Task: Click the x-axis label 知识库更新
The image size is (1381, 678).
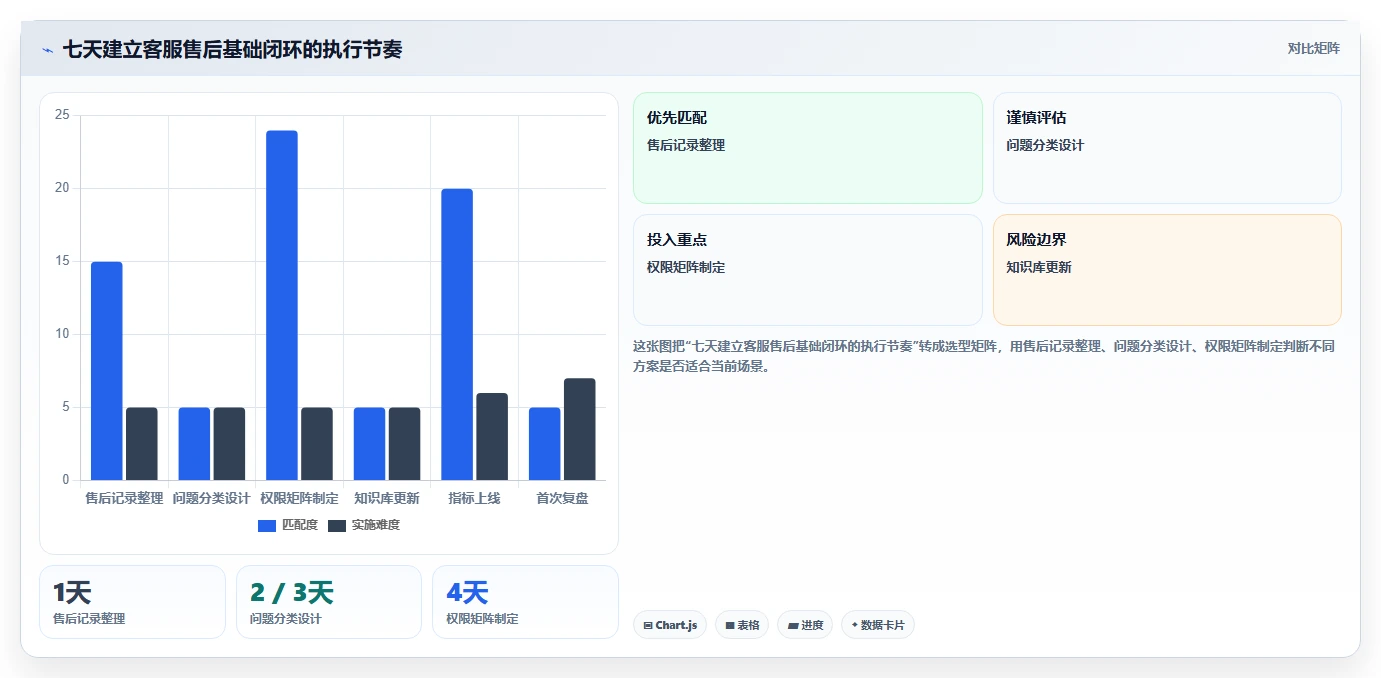Action: pos(387,498)
